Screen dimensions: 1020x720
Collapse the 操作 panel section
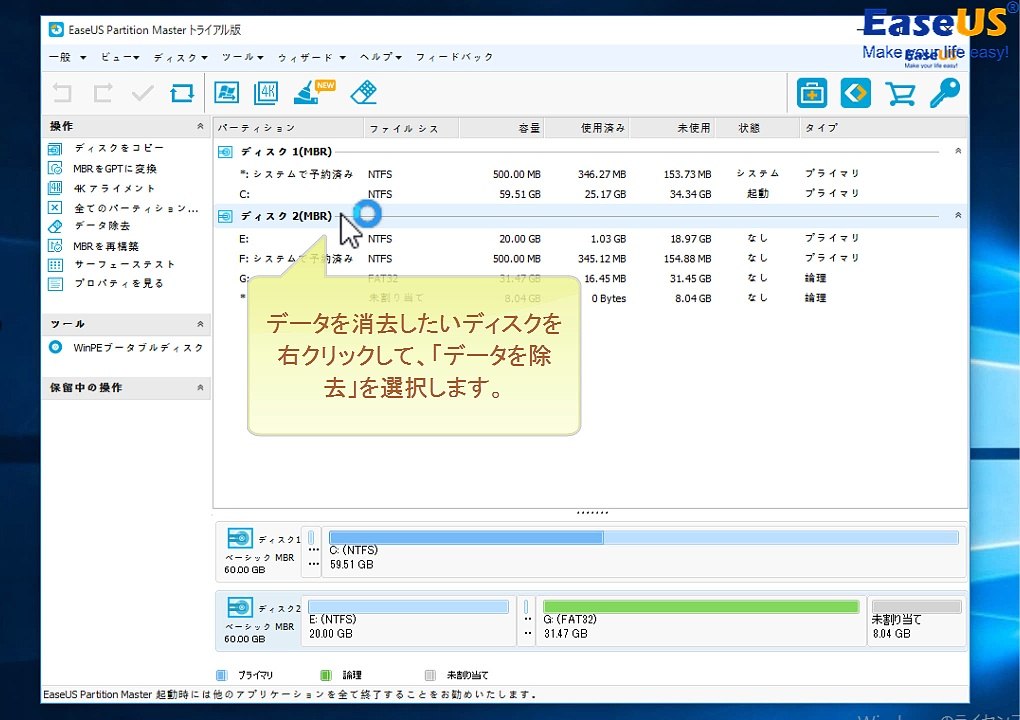pos(200,126)
